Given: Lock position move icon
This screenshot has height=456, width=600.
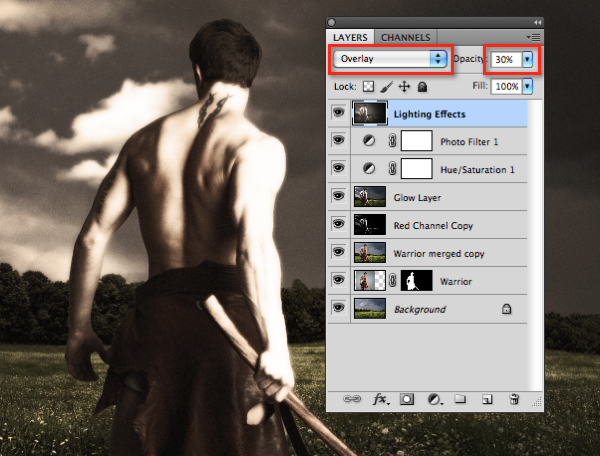Looking at the screenshot, I should [x=404, y=86].
